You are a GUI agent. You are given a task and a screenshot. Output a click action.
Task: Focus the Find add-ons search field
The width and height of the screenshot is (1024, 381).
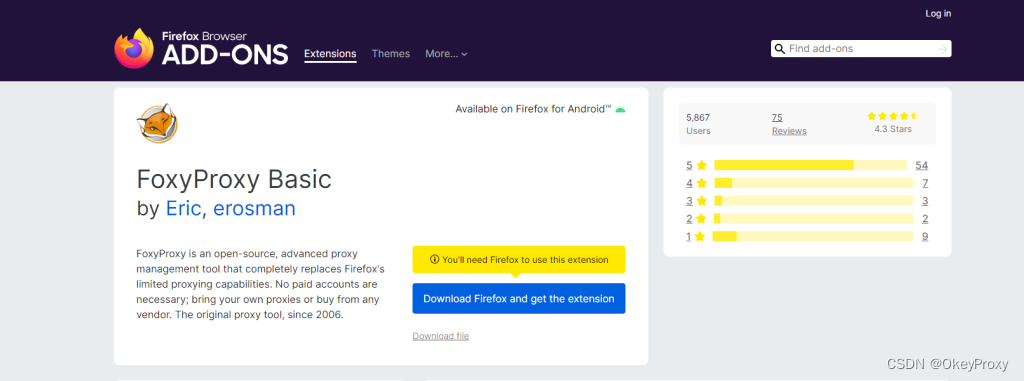(861, 49)
